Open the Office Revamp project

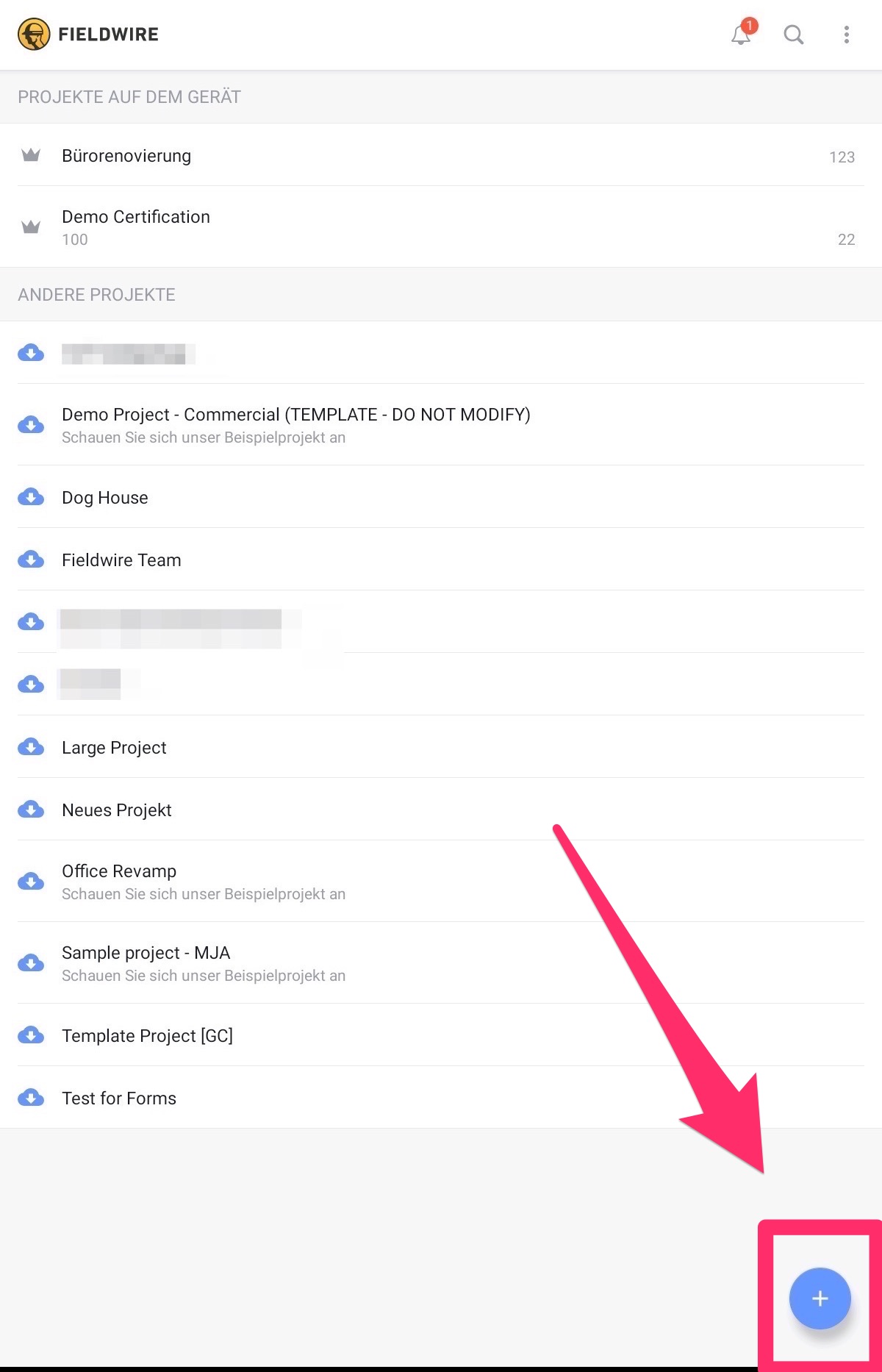click(x=119, y=871)
